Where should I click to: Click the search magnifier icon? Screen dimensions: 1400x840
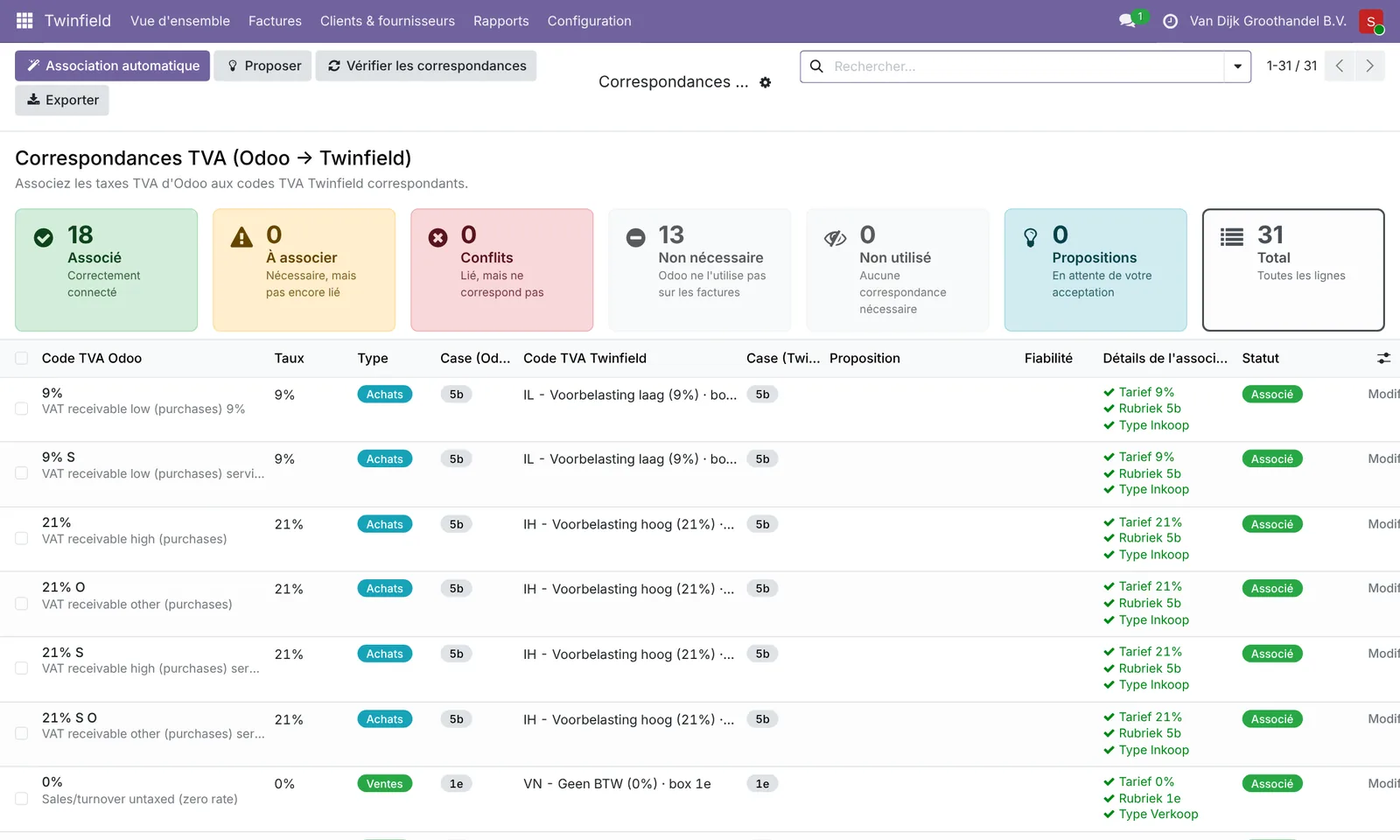point(816,66)
